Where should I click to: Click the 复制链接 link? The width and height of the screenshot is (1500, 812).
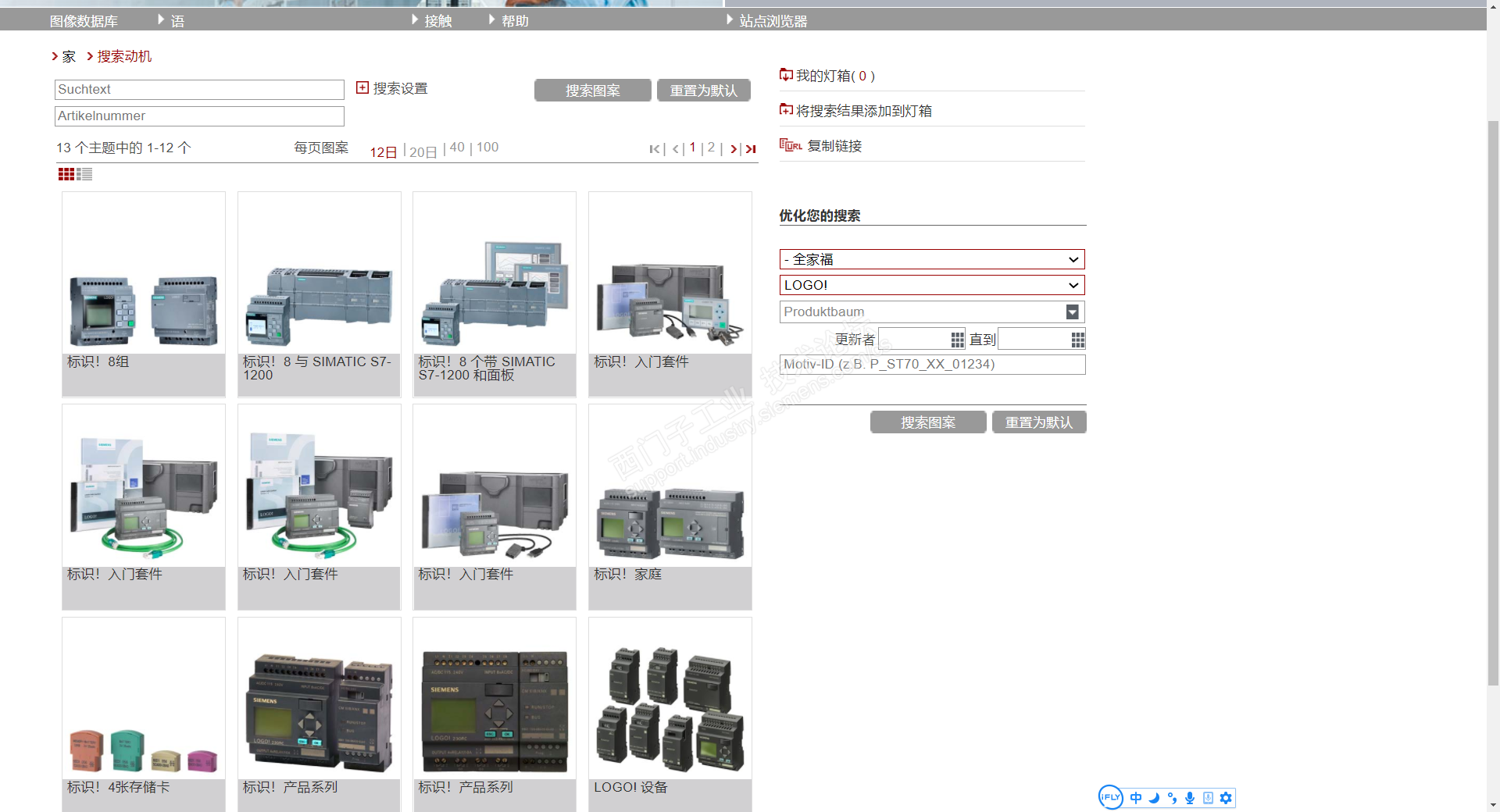(x=834, y=146)
